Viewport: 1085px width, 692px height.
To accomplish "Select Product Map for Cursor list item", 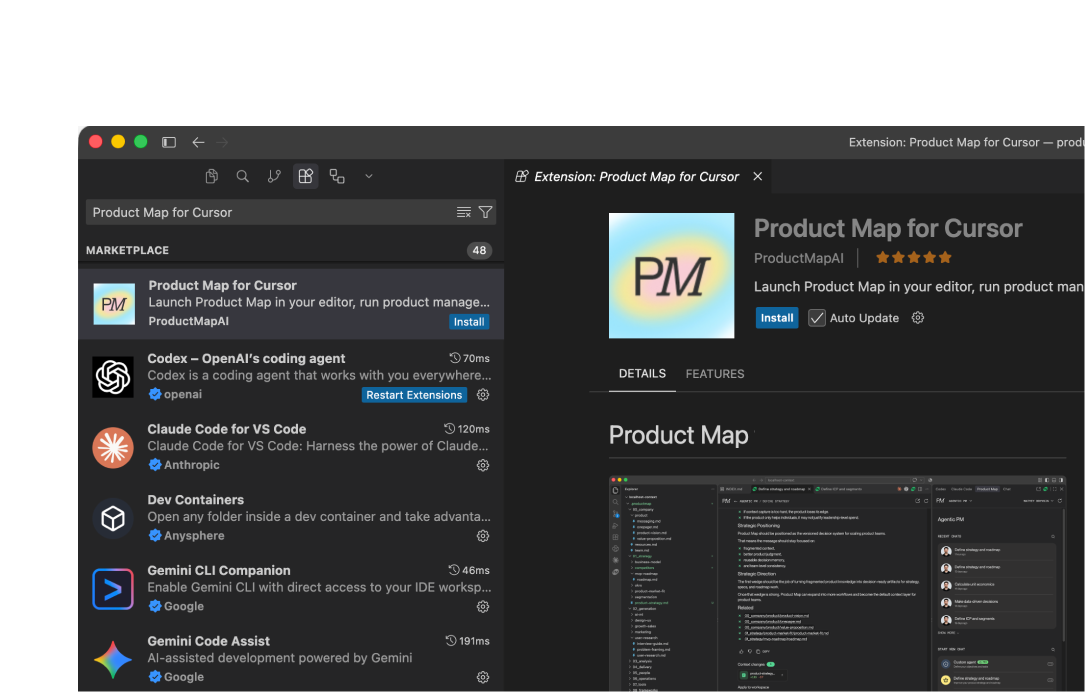I will tap(291, 303).
